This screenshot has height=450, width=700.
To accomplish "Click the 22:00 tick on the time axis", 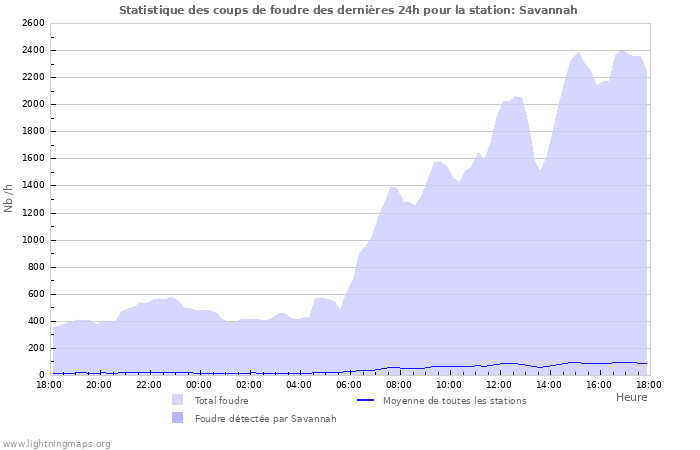I will pyautogui.click(x=149, y=384).
